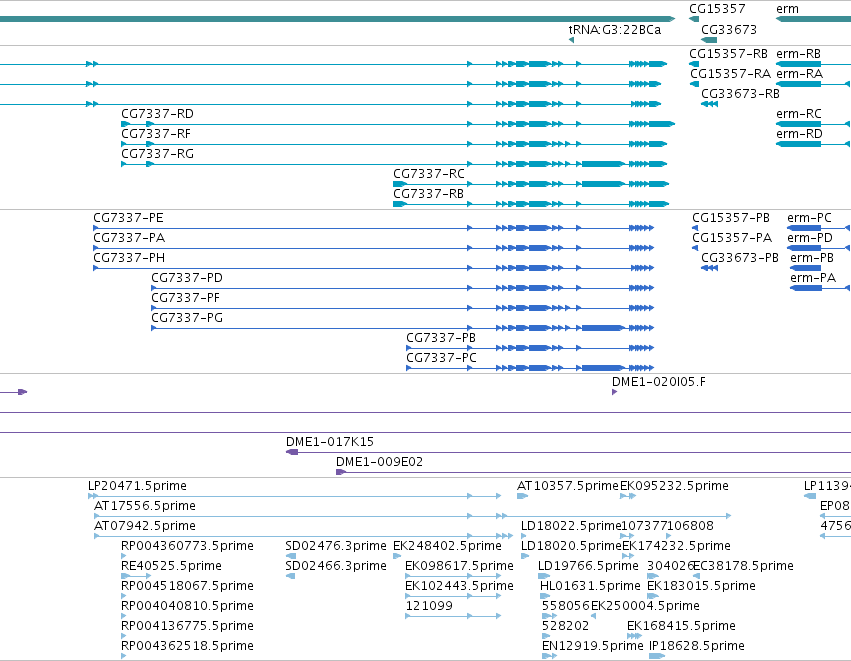
Task: Select the CG7337-RC transcript label
Action: click(x=429, y=174)
